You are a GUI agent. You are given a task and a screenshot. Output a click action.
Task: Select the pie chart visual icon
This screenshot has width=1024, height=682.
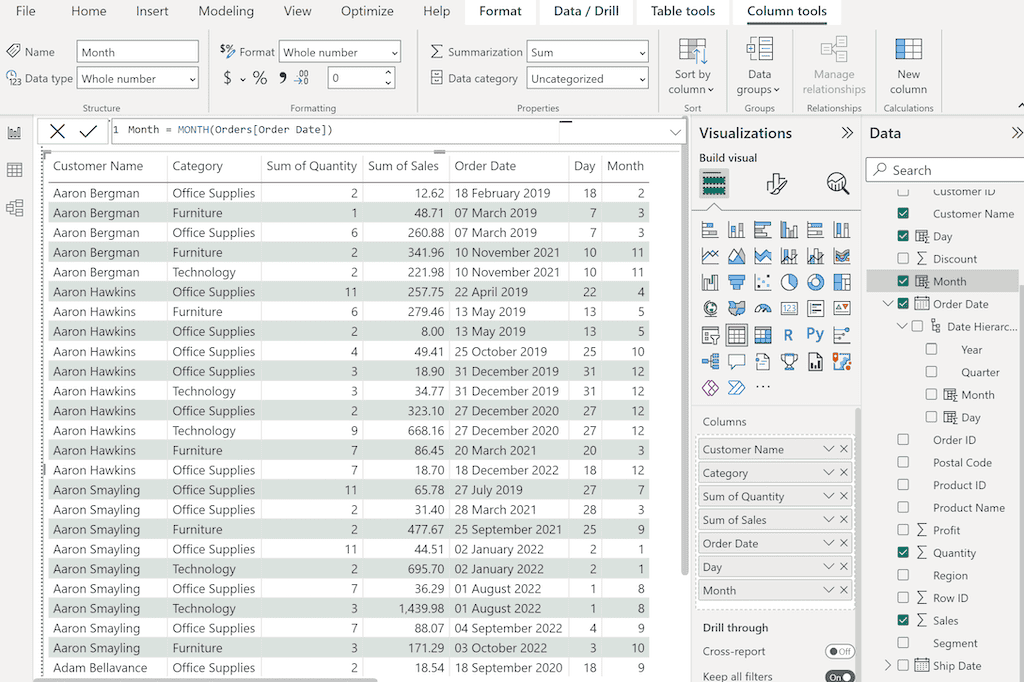[x=789, y=282]
